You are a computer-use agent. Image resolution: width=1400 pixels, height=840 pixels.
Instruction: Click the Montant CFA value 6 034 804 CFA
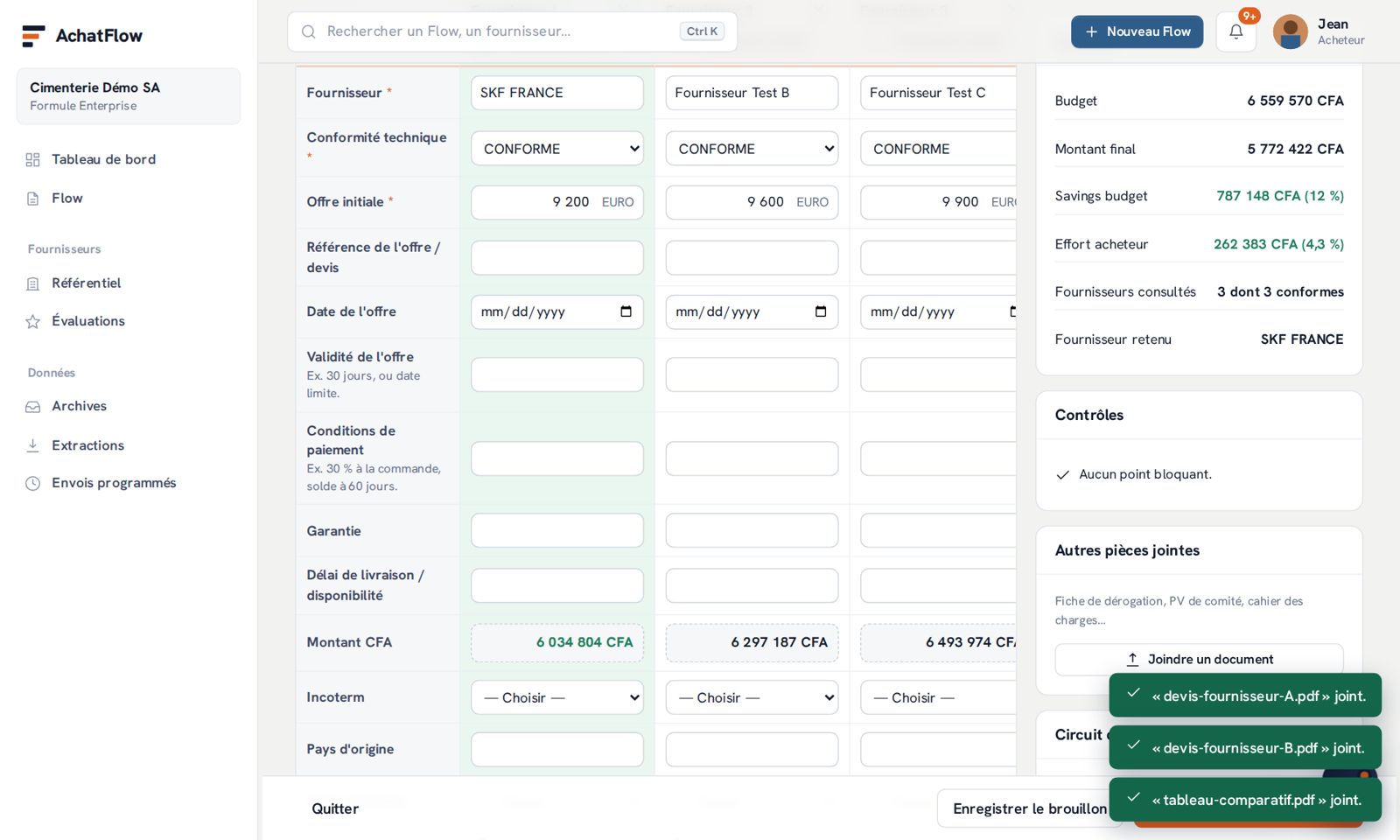coord(584,642)
